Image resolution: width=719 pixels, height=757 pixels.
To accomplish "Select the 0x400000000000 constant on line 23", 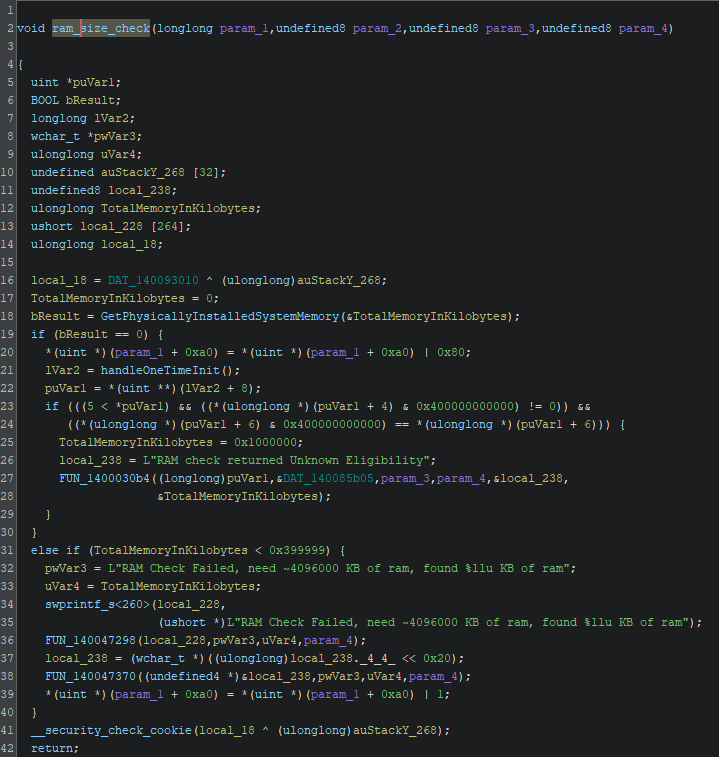I will (467, 407).
